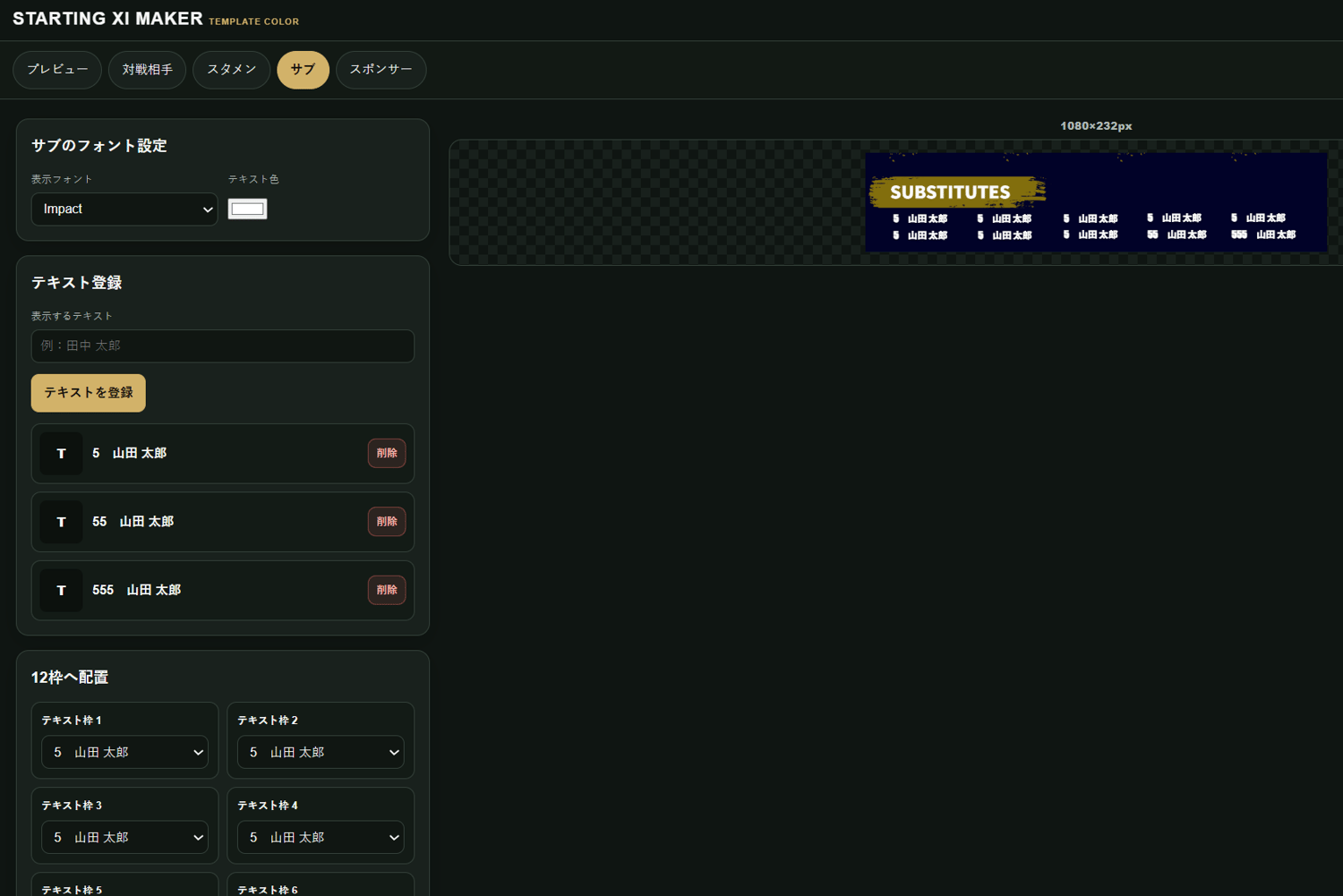This screenshot has width=1343, height=896.
Task: Delete the '55 山田 太郎' registered text
Action: click(387, 522)
